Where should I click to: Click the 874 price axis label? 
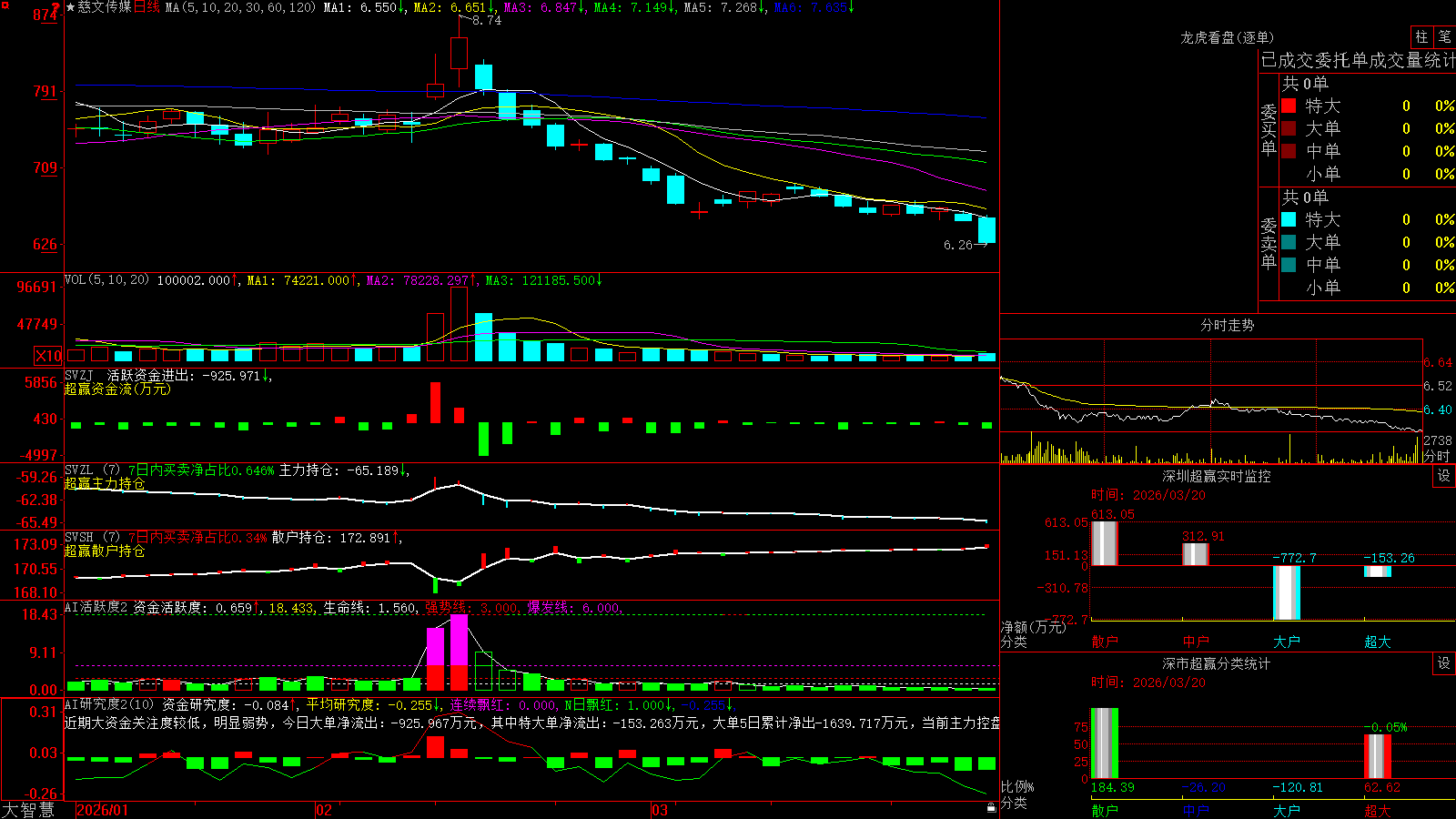(x=45, y=15)
